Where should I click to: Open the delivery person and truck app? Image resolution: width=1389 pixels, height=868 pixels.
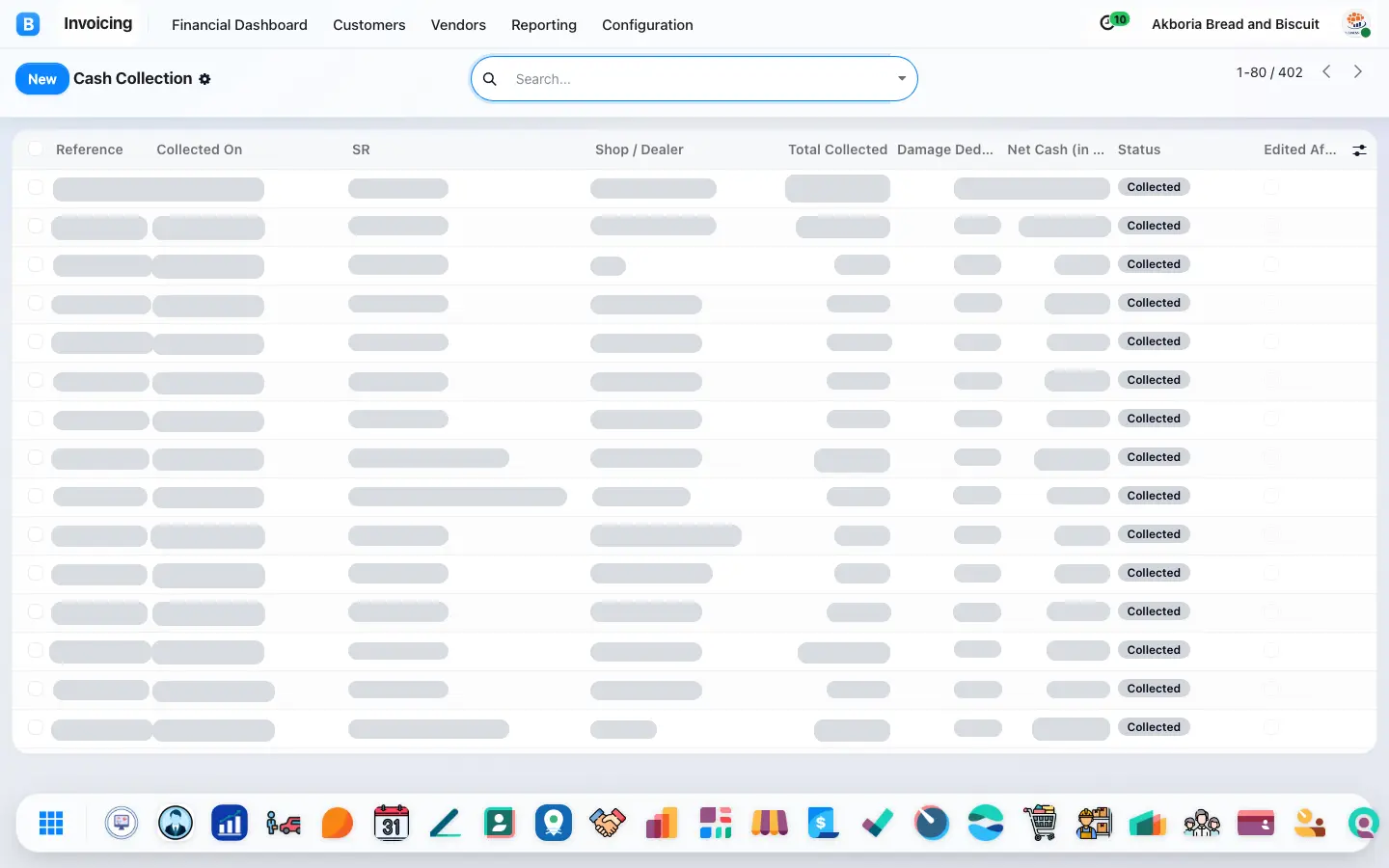pyautogui.click(x=284, y=823)
